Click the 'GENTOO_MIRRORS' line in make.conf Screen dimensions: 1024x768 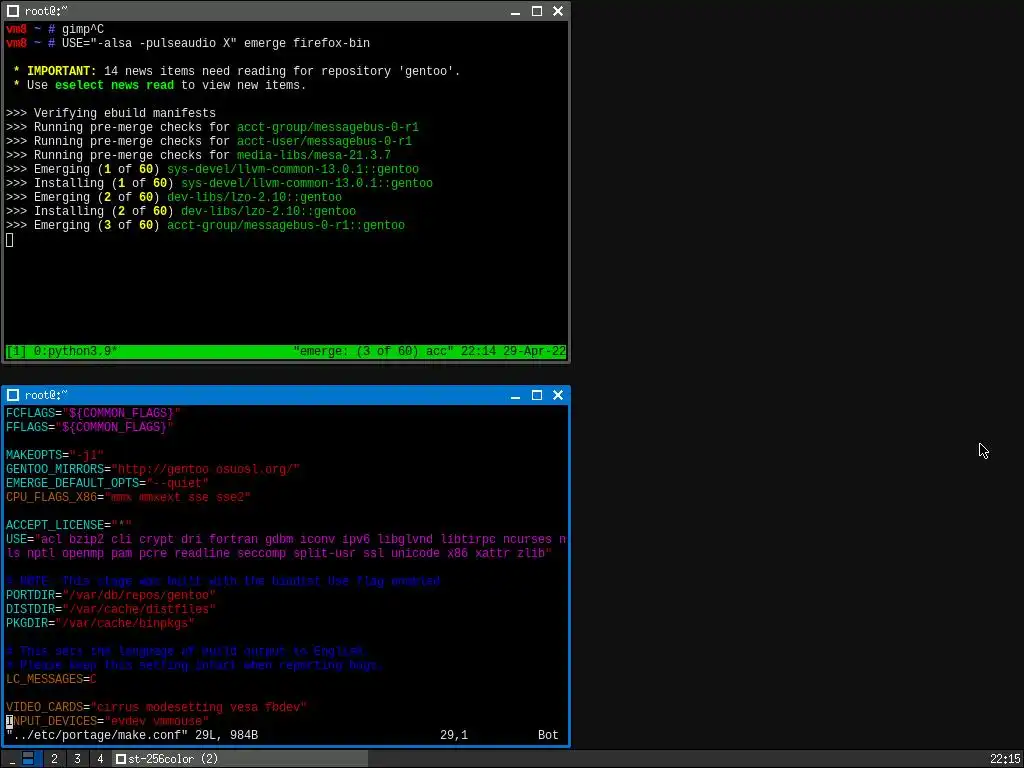point(153,470)
